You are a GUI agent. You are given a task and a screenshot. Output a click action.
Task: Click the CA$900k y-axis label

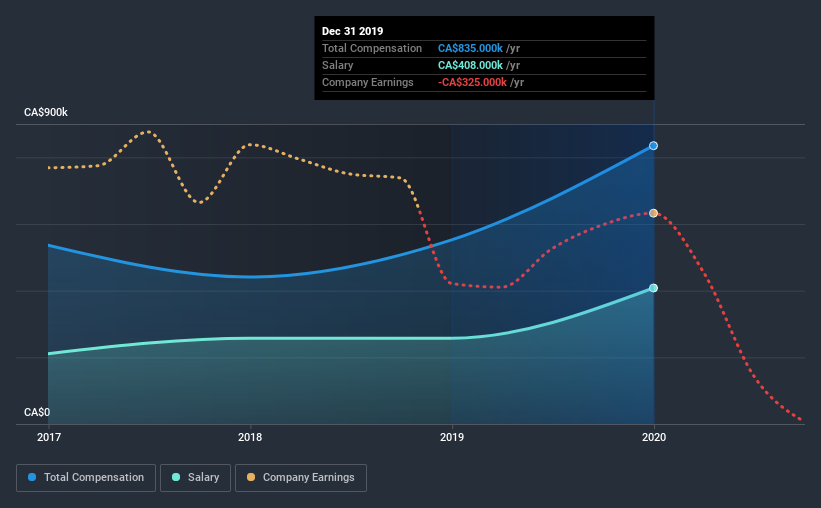coord(46,113)
